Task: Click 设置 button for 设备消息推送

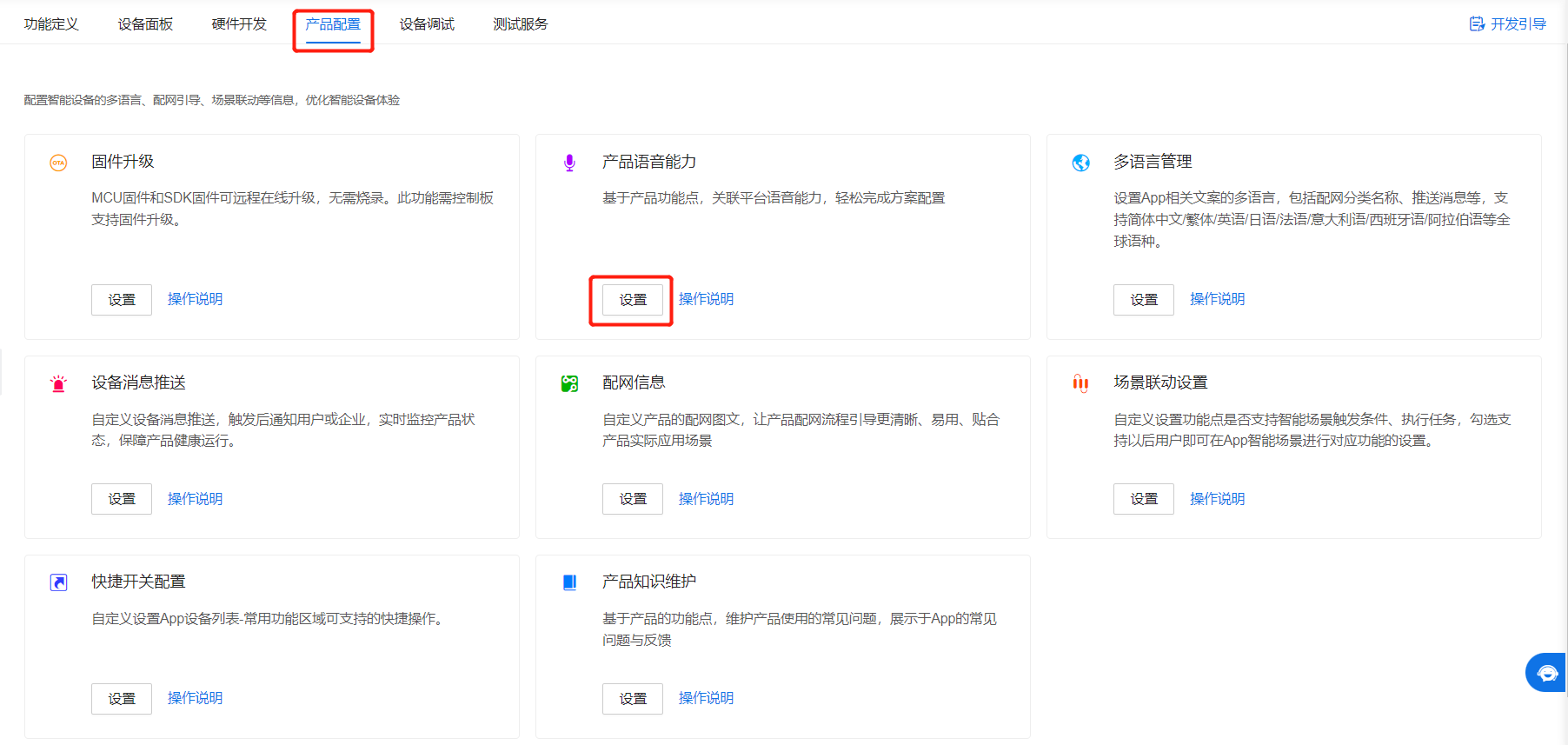Action: (x=122, y=499)
